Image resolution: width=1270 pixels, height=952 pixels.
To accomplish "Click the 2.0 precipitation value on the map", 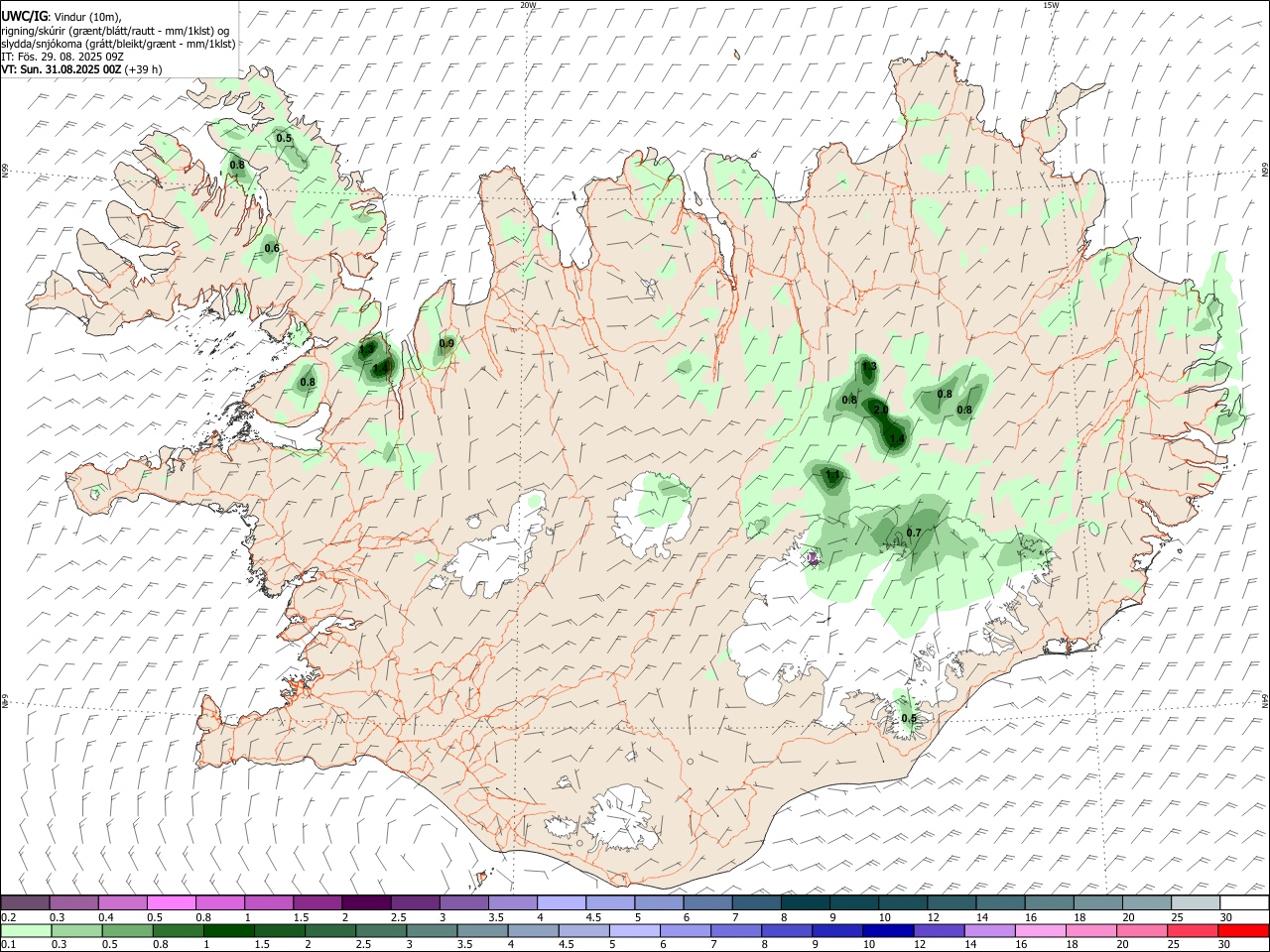I will tap(880, 410).
